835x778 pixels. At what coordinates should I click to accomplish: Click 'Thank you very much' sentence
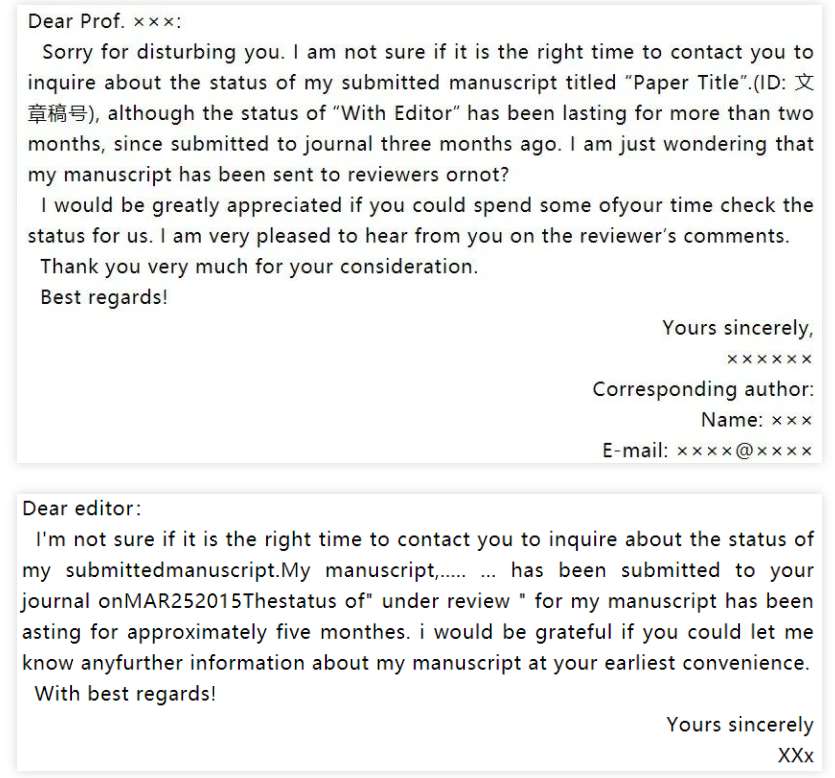pos(259,267)
